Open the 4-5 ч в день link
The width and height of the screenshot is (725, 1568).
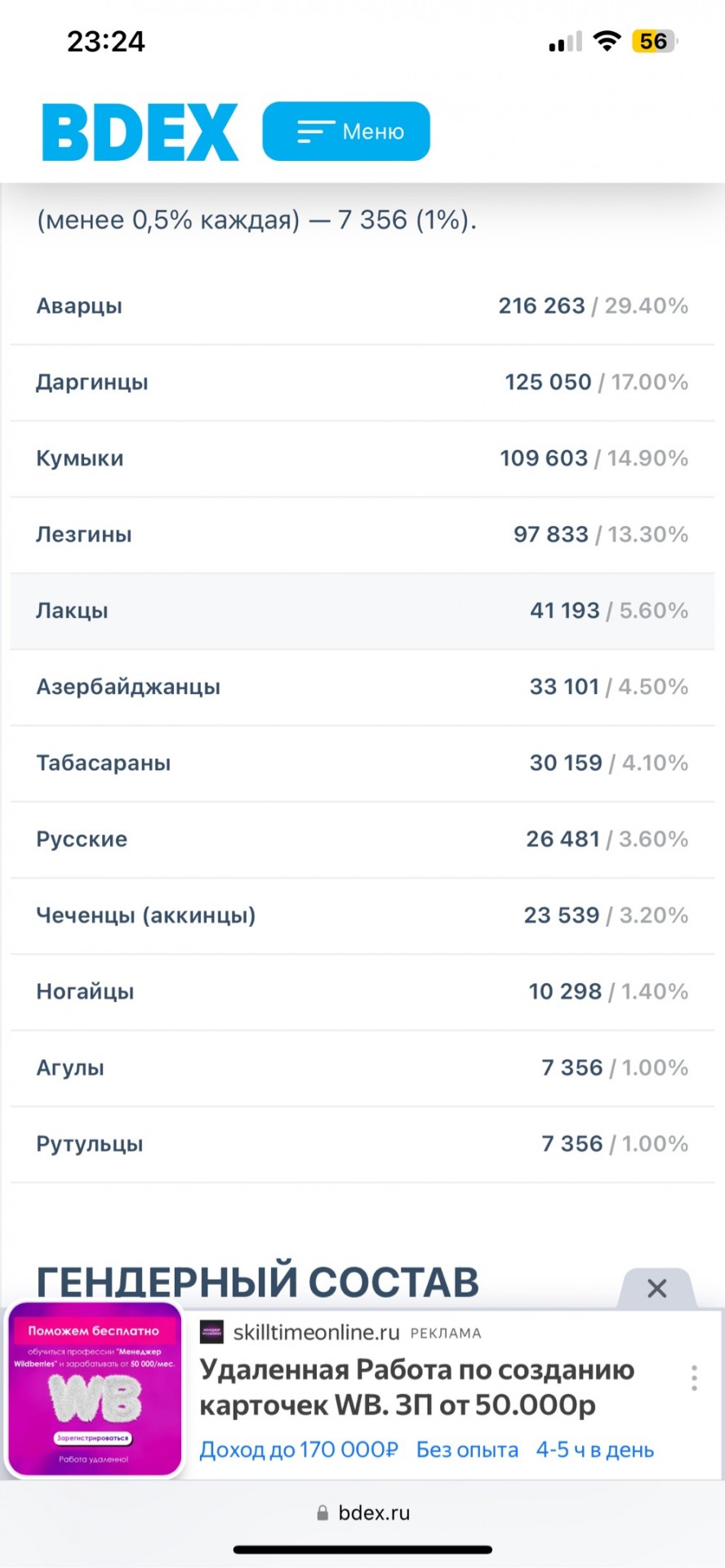595,1450
